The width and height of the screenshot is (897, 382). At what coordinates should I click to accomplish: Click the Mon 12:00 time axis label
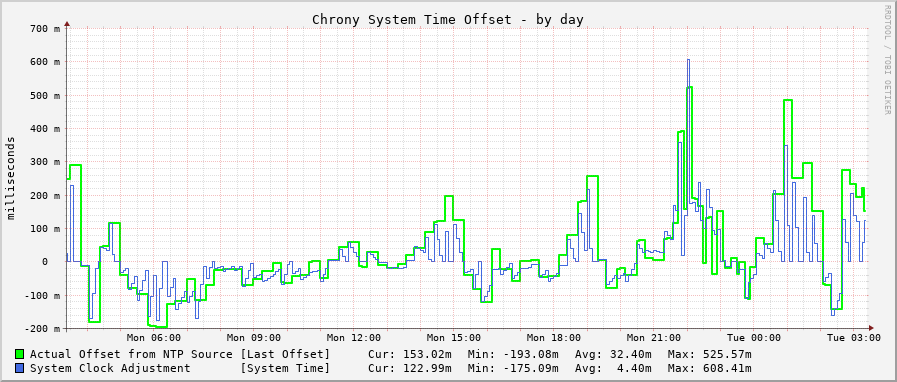click(x=354, y=338)
